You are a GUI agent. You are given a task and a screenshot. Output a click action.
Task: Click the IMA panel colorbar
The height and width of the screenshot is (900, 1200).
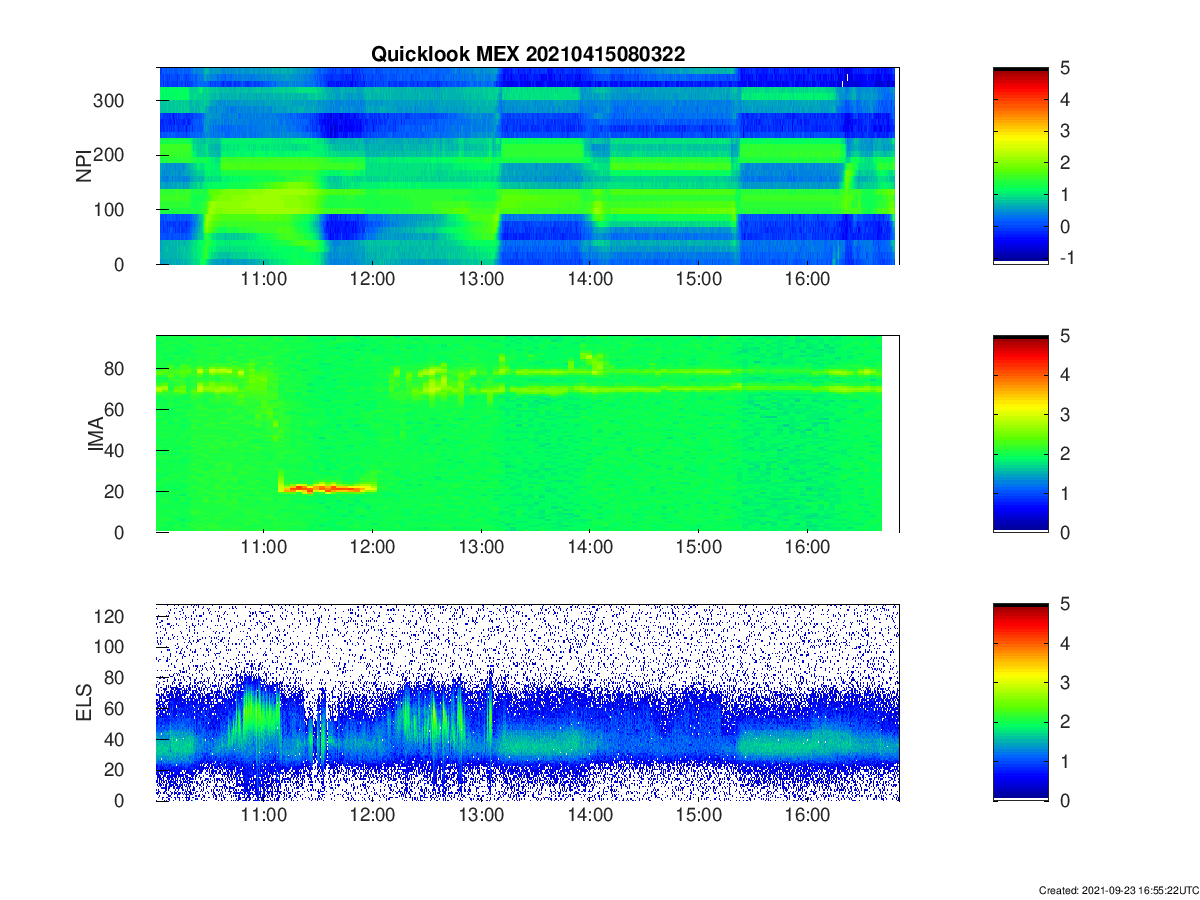(1020, 433)
